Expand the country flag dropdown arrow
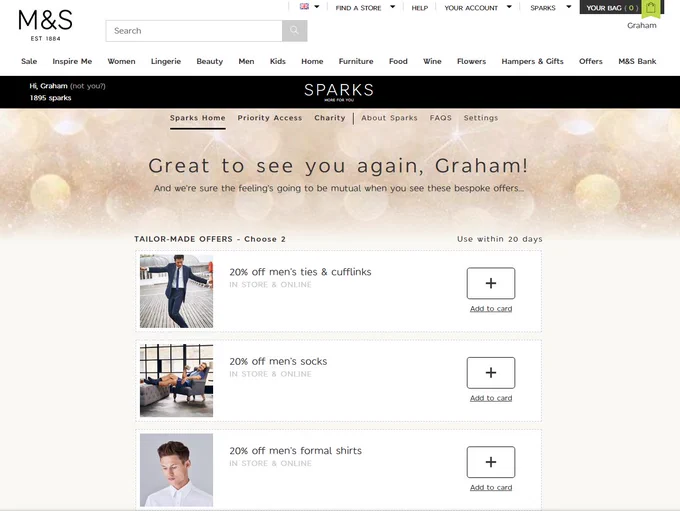The width and height of the screenshot is (680, 511). (317, 7)
